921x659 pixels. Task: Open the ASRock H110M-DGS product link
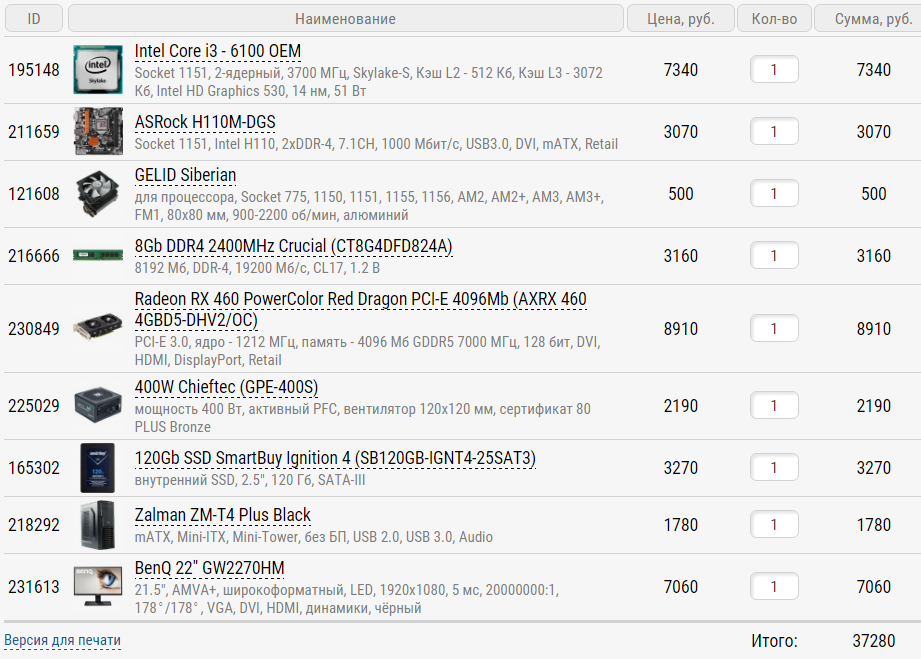205,122
